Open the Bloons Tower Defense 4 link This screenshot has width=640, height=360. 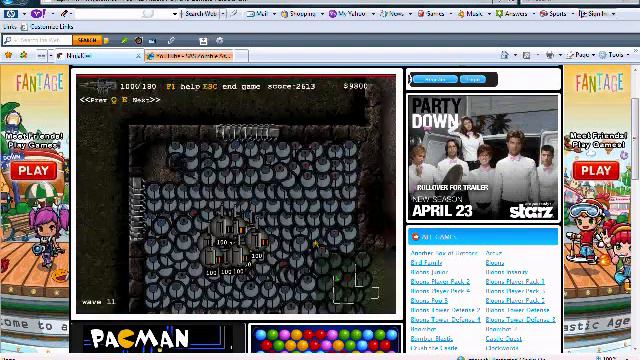click(445, 320)
